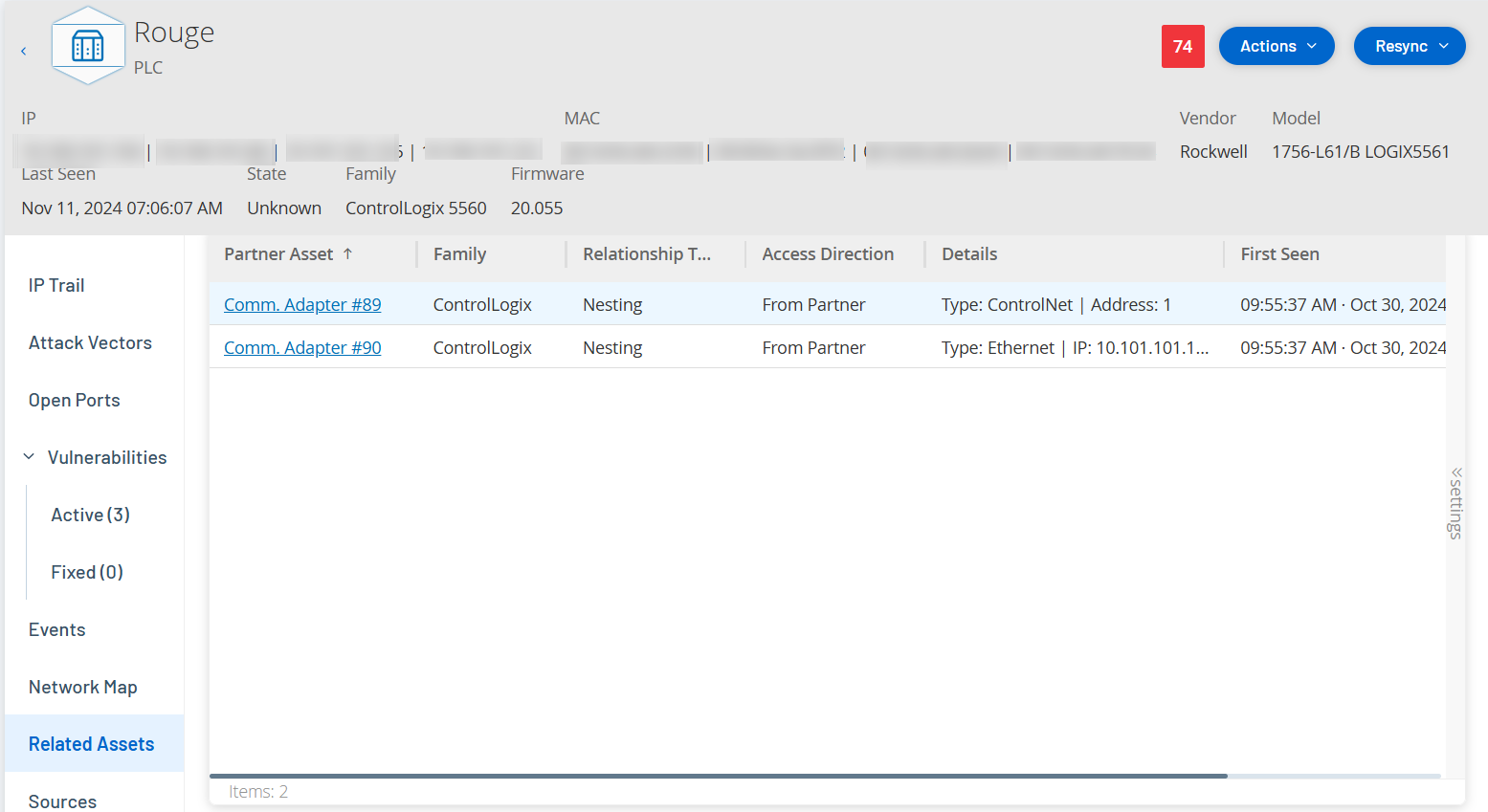
Task: Go to Attack Vectors section
Action: pos(90,342)
